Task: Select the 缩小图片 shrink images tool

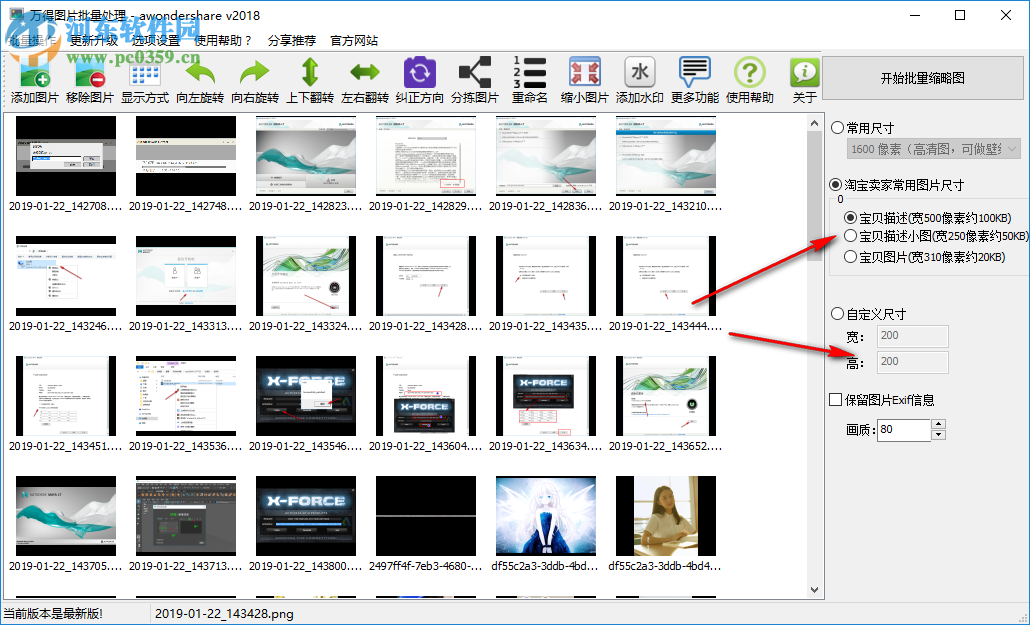Action: 585,80
